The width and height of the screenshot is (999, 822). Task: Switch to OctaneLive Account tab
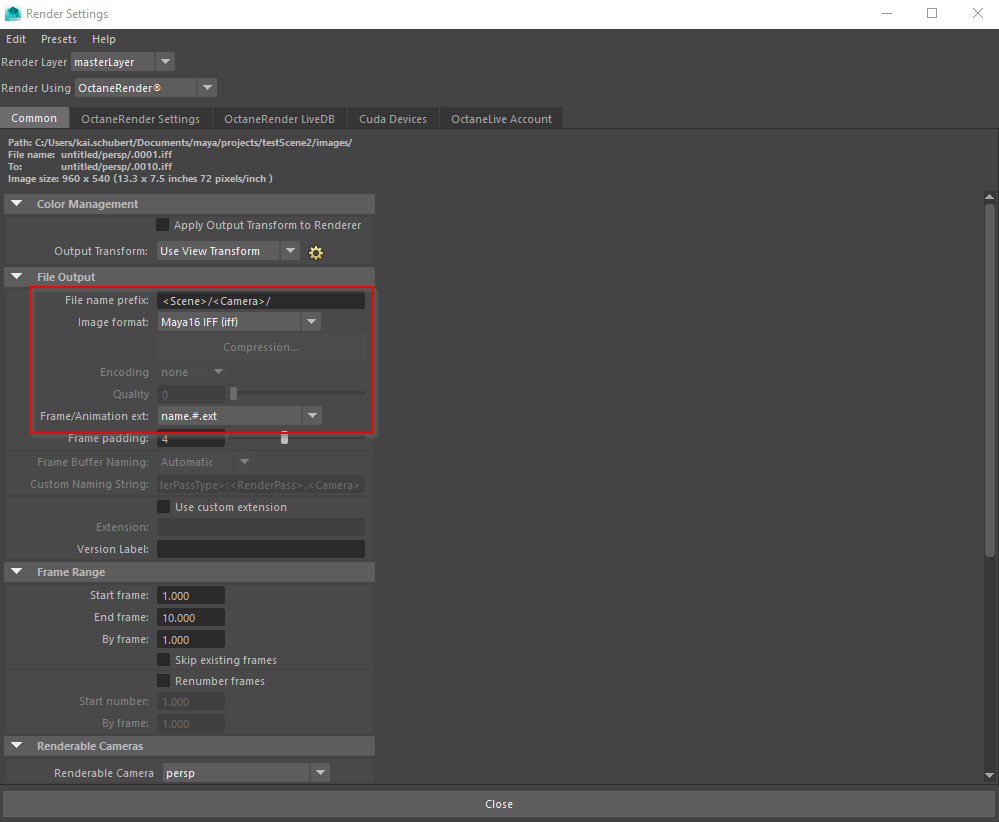click(501, 119)
